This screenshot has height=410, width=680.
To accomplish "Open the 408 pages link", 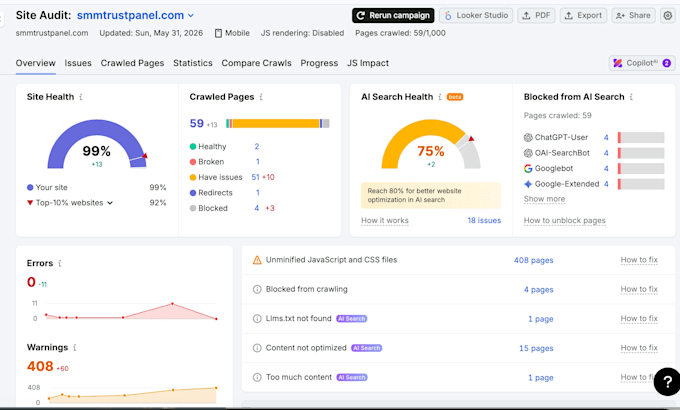I will pyautogui.click(x=533, y=260).
